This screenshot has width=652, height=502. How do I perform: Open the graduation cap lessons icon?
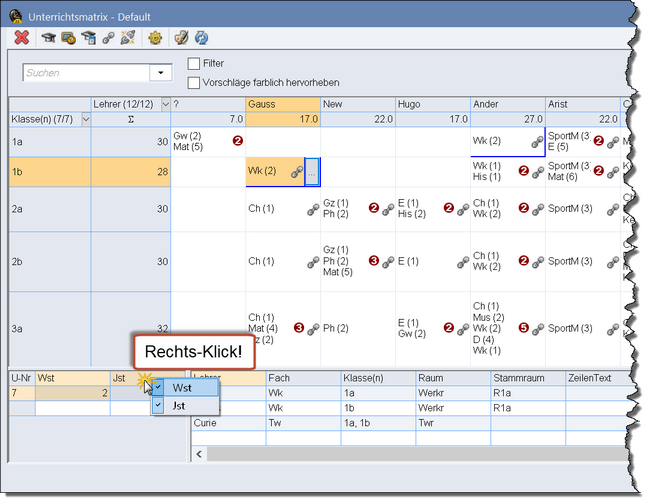(x=49, y=38)
